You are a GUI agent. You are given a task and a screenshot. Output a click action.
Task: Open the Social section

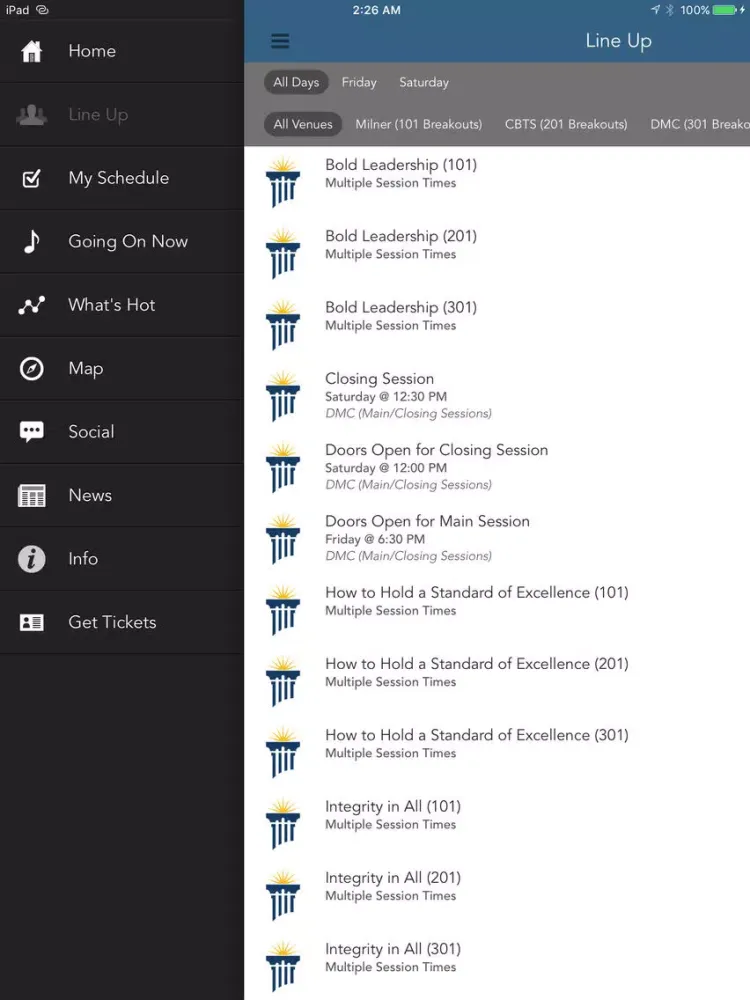point(122,432)
